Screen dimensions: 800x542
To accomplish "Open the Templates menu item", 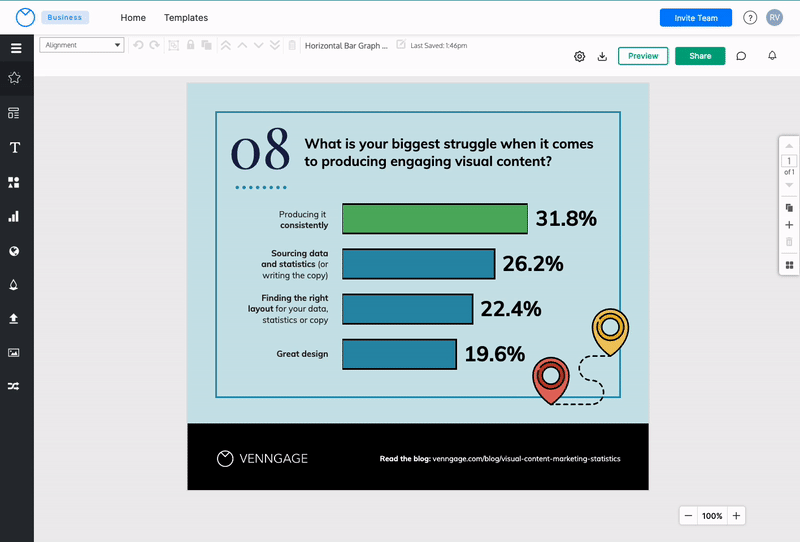I will [186, 18].
